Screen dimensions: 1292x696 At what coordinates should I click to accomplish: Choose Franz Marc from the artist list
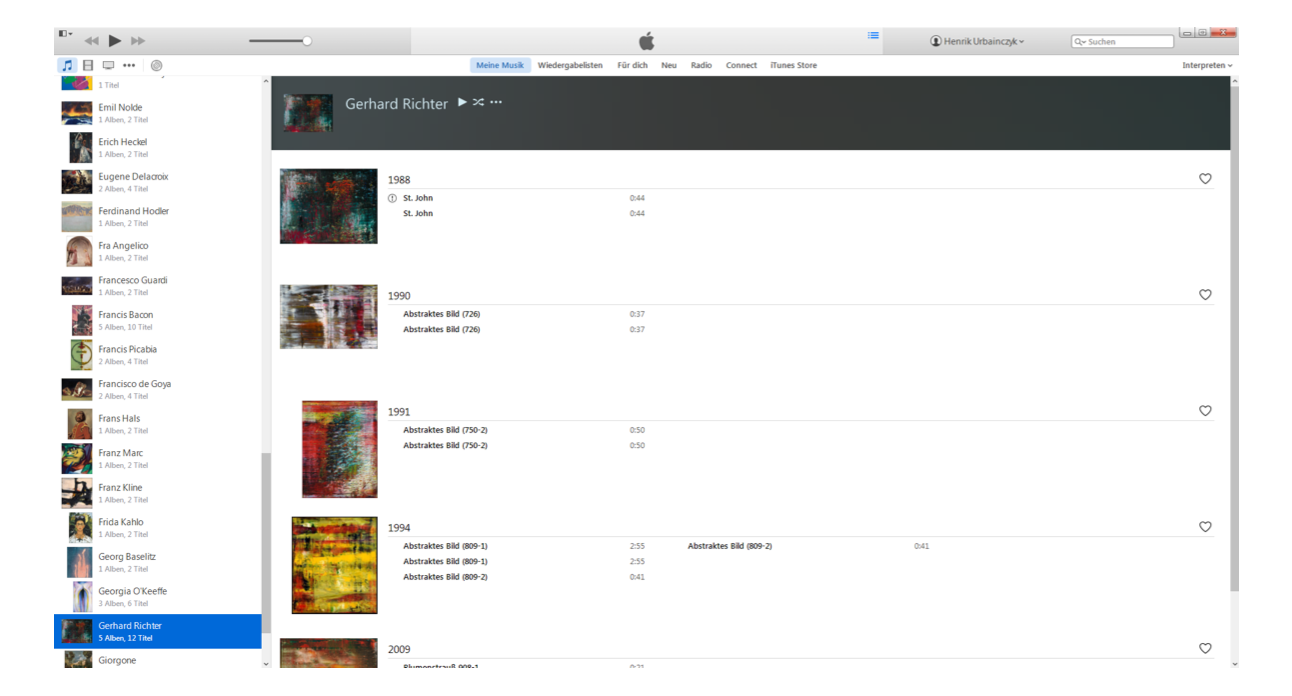[158, 458]
